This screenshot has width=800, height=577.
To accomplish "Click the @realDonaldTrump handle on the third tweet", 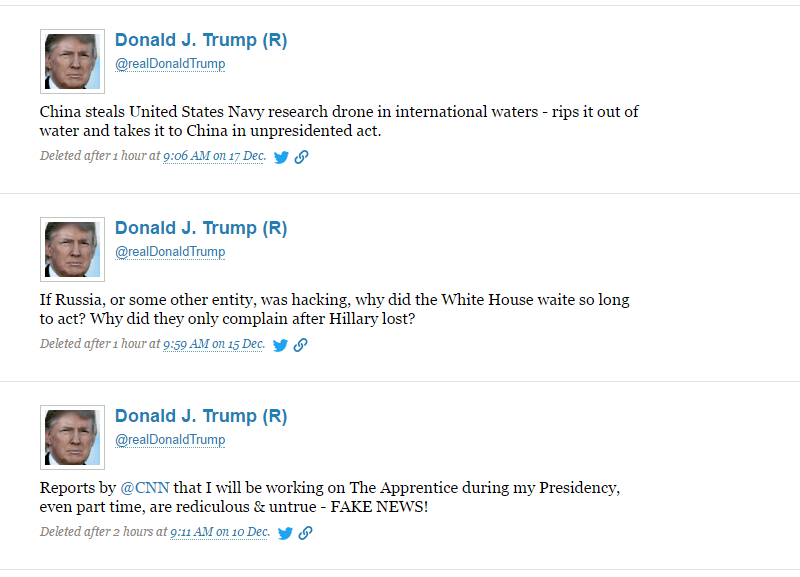I will [170, 440].
